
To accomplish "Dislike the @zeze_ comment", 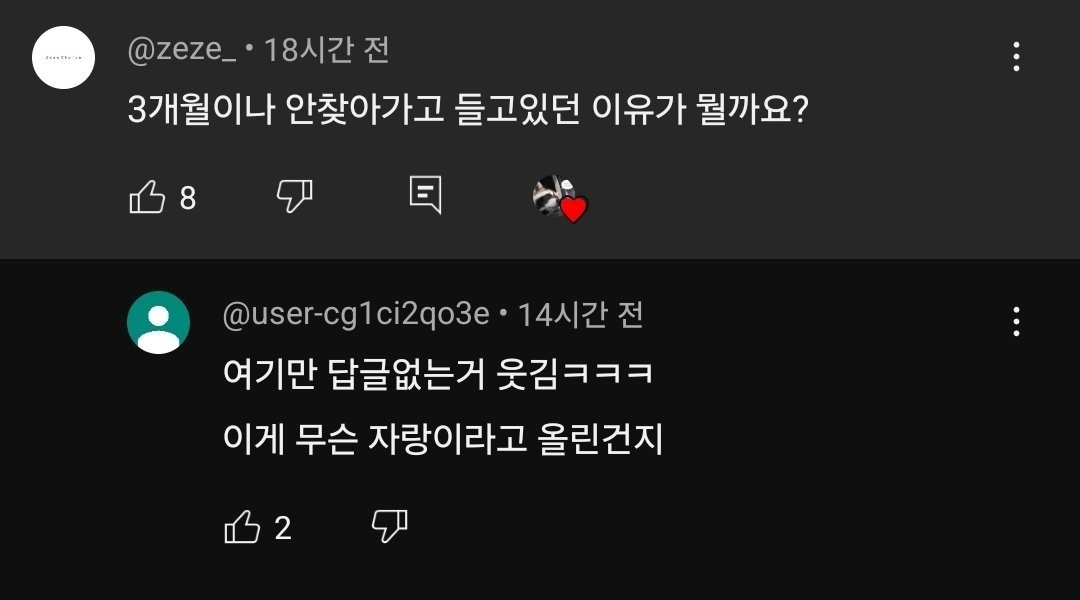I will click(x=294, y=196).
